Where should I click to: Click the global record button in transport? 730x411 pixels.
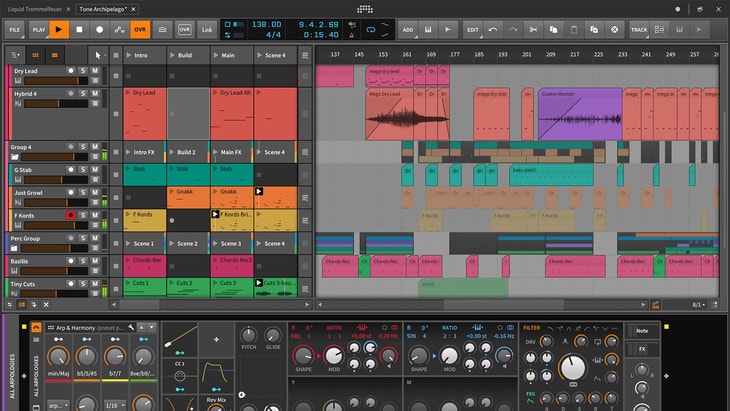point(99,29)
